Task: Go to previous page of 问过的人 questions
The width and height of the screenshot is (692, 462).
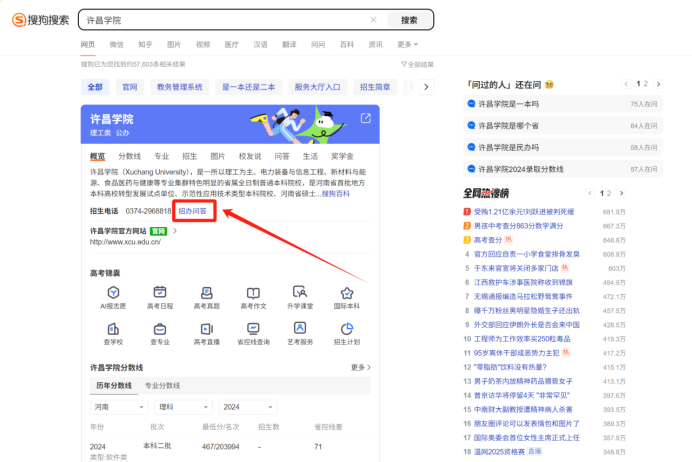Action: coord(626,84)
